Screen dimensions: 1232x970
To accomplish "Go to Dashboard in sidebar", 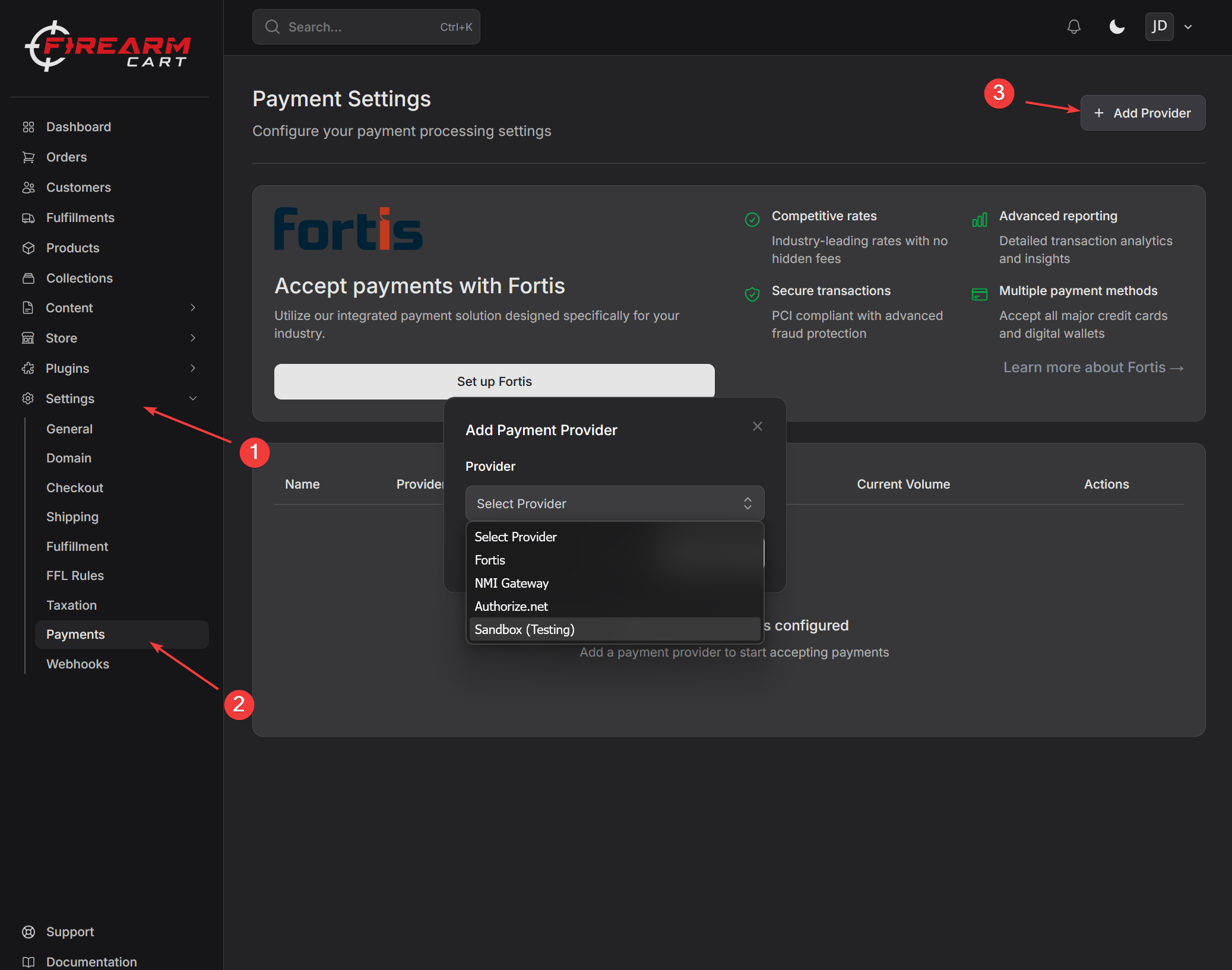I will [x=78, y=127].
